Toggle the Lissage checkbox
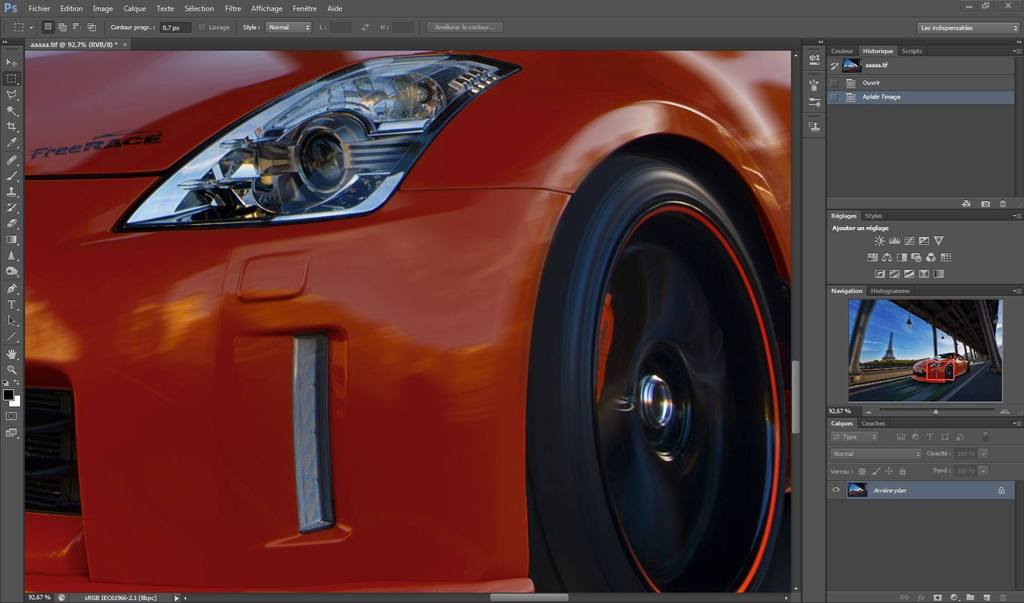This screenshot has height=603, width=1024. click(203, 27)
